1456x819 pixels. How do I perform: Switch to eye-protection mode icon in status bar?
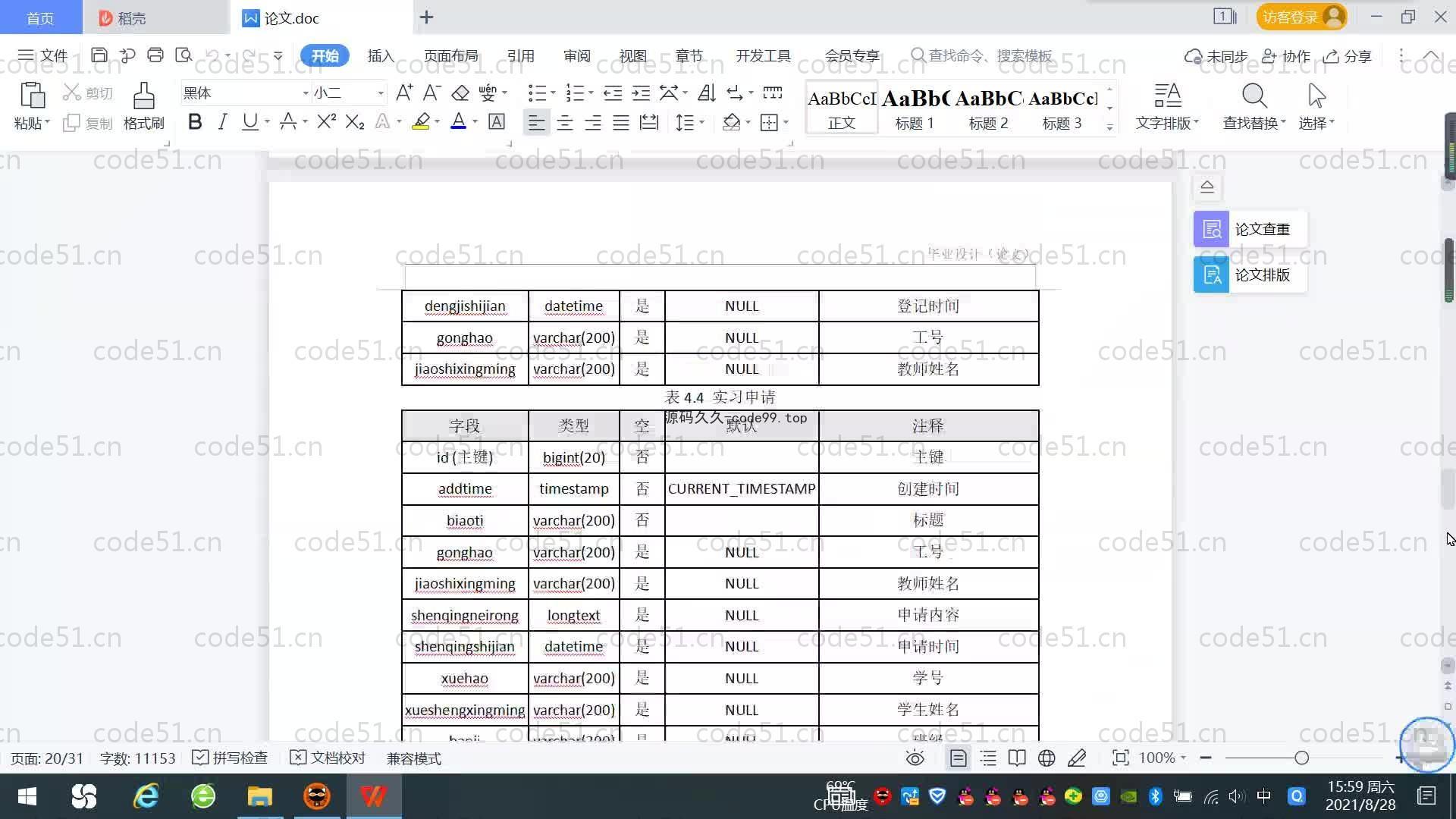915,758
